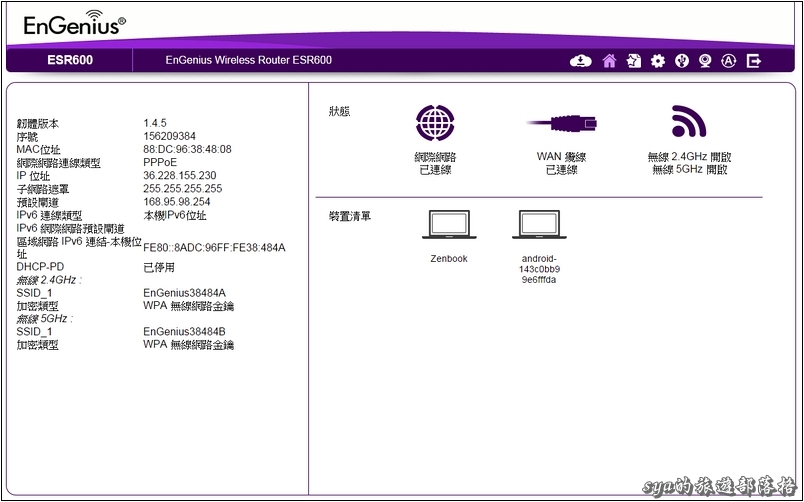The image size is (804, 502).
Task: Click the '無線 5GHz :' section heading
Action: 45,318
